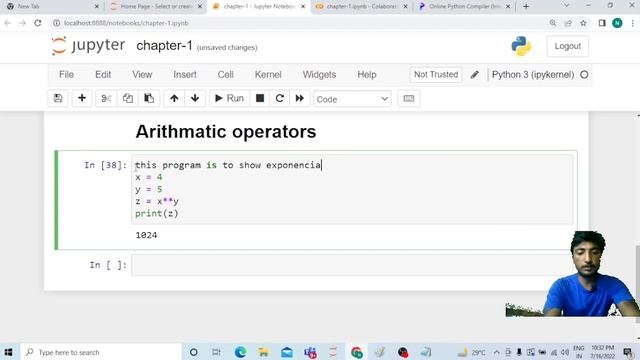Click the empty In [ ] cell
This screenshot has height=360, width=640.
click(x=352, y=265)
